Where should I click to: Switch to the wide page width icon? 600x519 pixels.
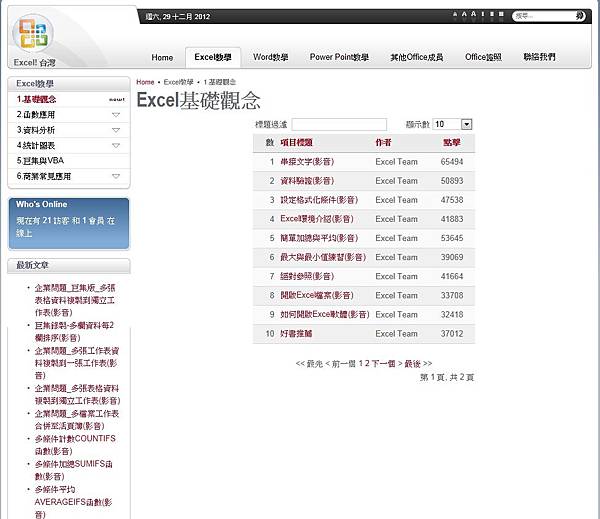pyautogui.click(x=501, y=14)
